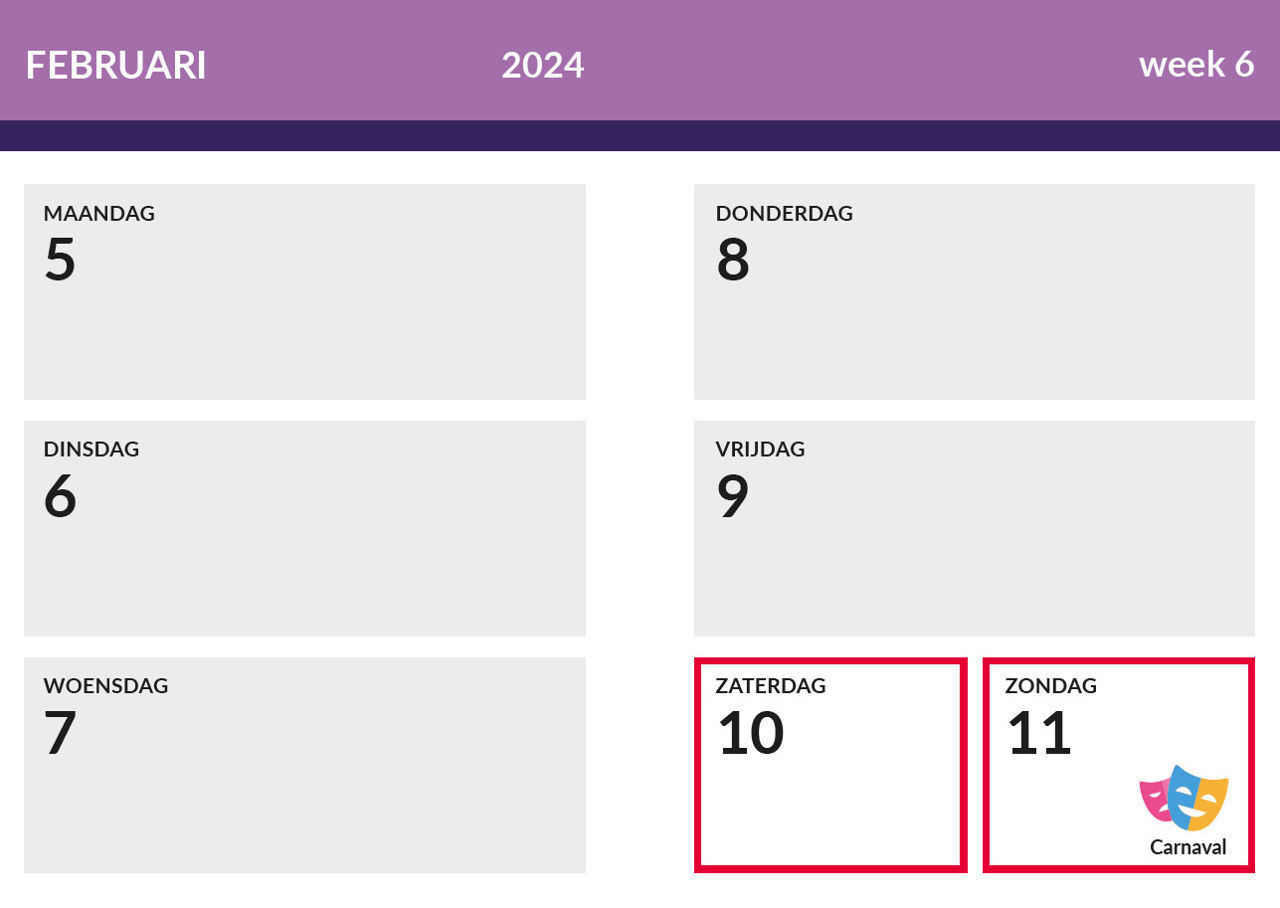Click the large number 8
1280x908 pixels.
[x=733, y=259]
